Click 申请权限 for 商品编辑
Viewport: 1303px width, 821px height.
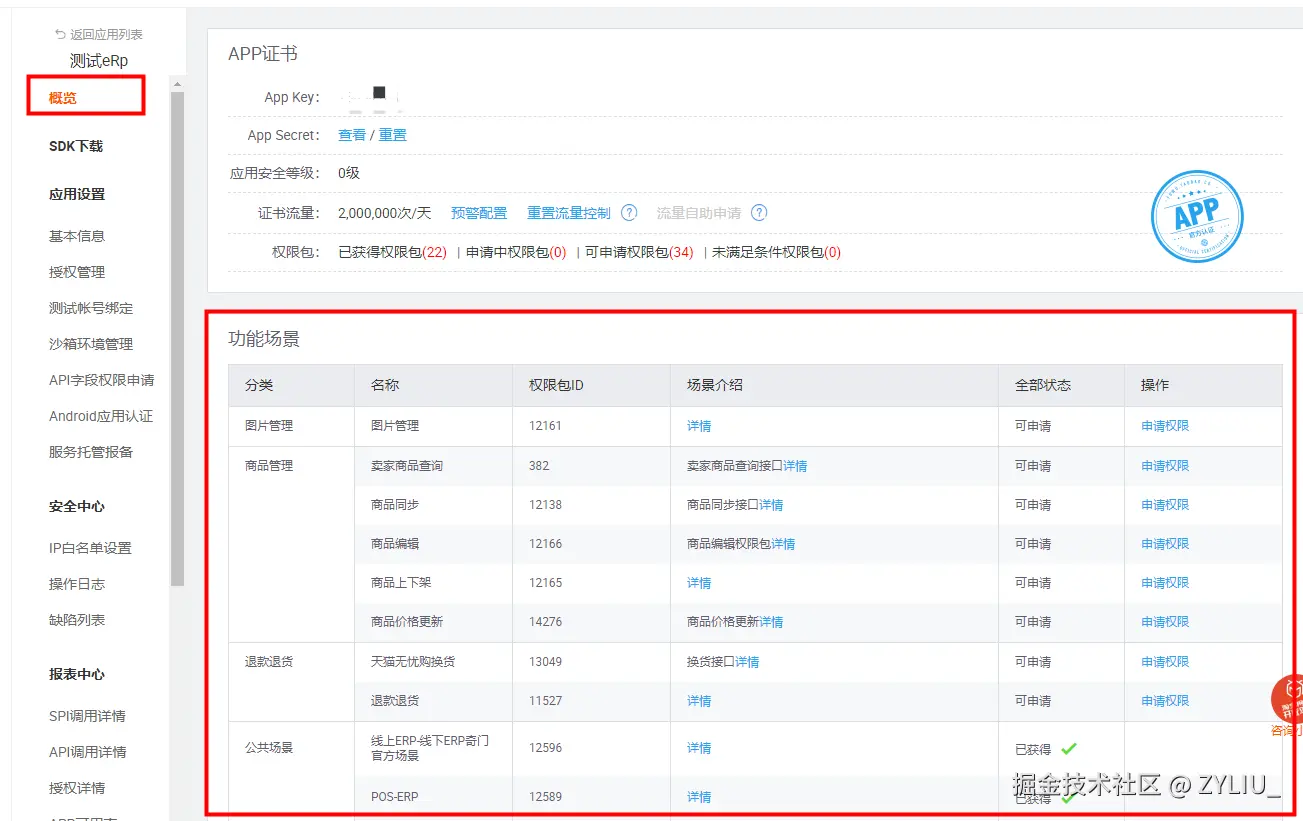point(1165,544)
